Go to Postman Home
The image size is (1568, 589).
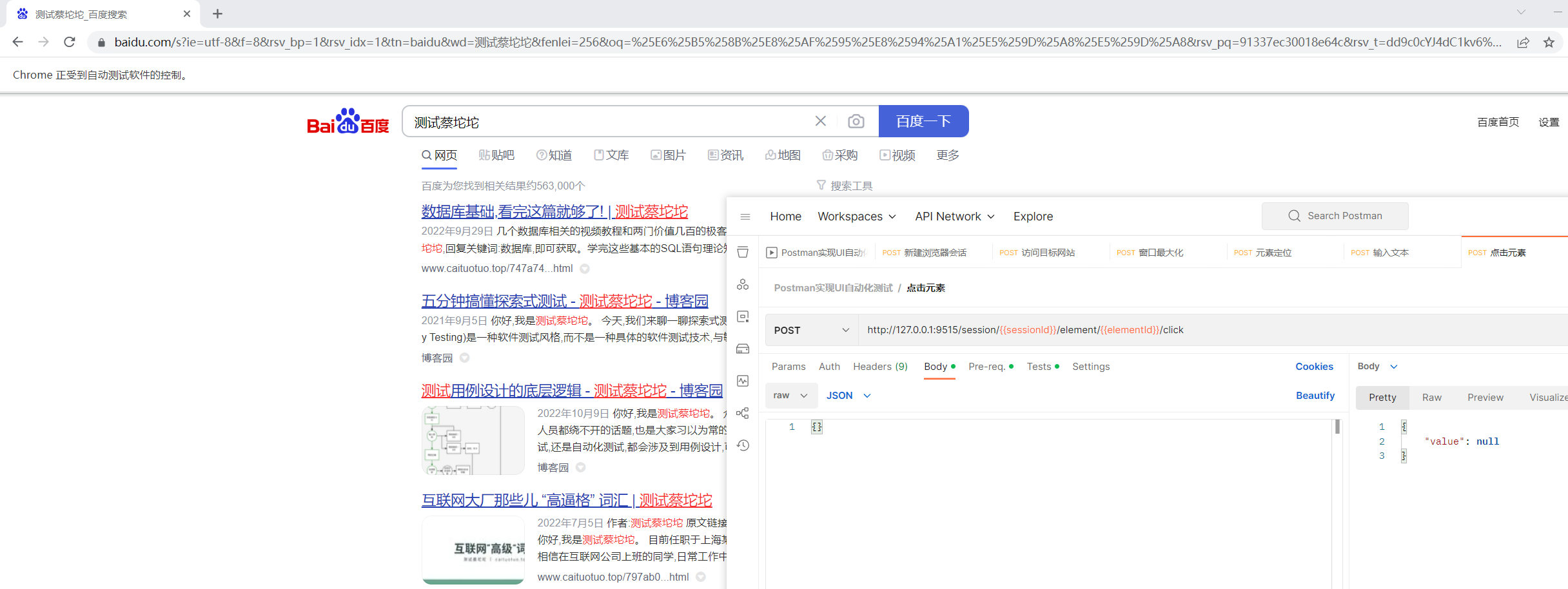click(x=785, y=217)
